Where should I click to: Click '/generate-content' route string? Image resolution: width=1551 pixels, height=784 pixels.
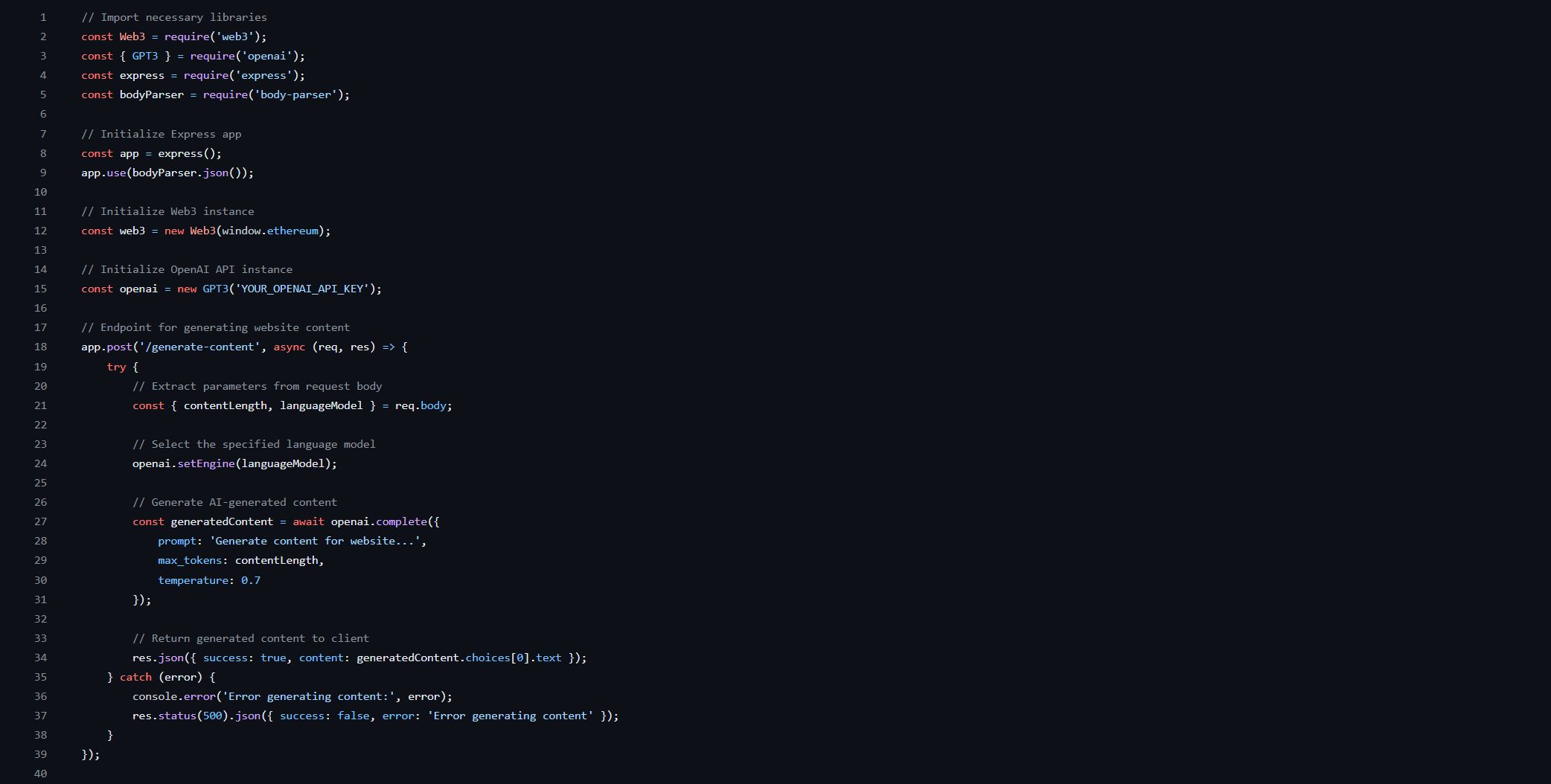[199, 347]
